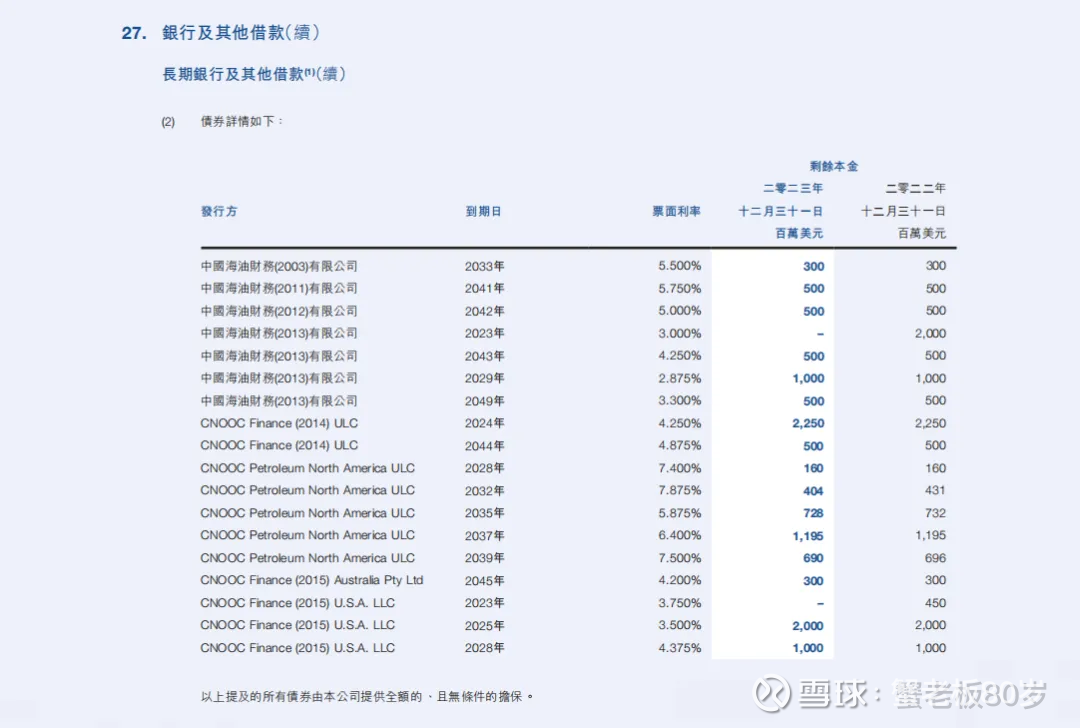Click the 5.875% coupon rate
Image resolution: width=1080 pixels, height=728 pixels.
tap(680, 513)
